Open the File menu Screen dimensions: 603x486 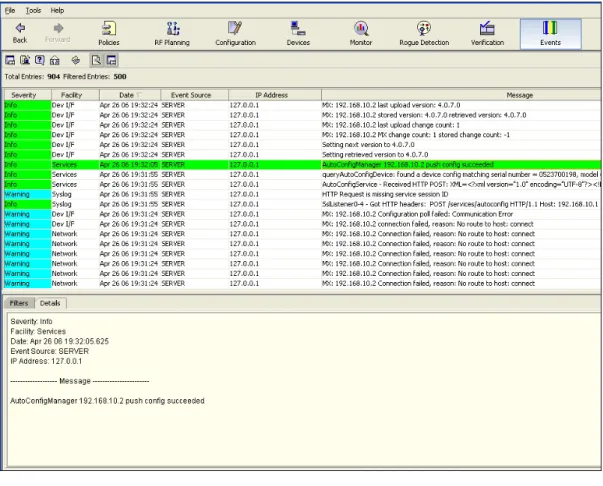[x=10, y=10]
